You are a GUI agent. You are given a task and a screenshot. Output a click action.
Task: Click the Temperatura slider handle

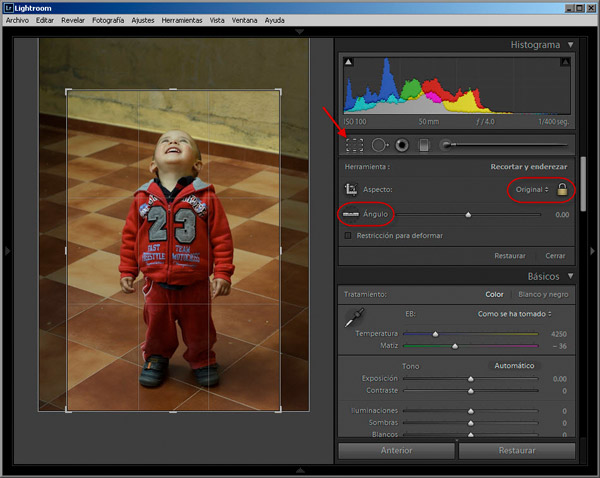click(435, 334)
